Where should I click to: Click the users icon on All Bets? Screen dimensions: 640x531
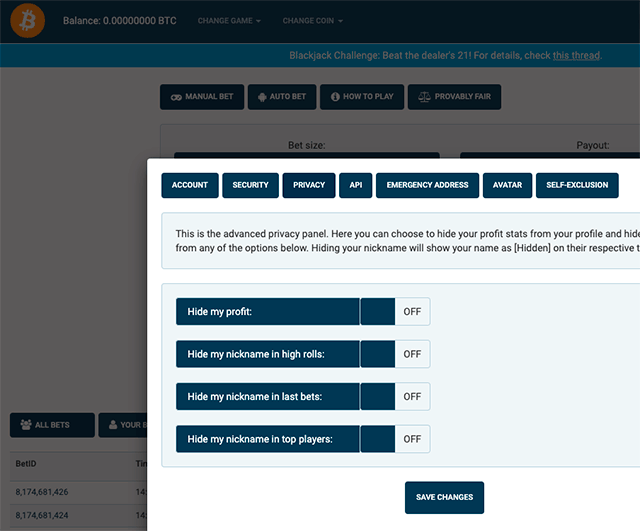point(24,425)
